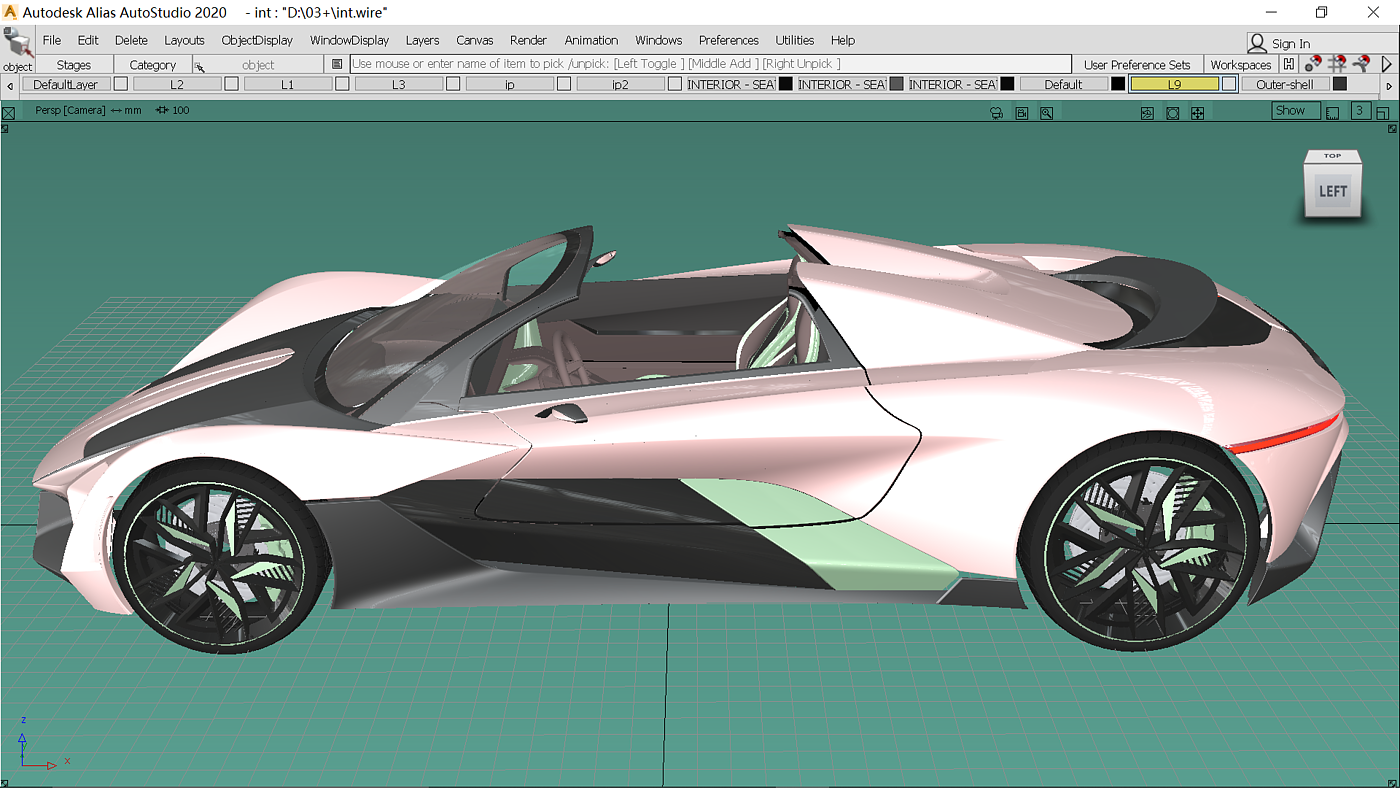The width and height of the screenshot is (1400, 788).
Task: Click the point snap magnet icon
Action: coord(1313,64)
